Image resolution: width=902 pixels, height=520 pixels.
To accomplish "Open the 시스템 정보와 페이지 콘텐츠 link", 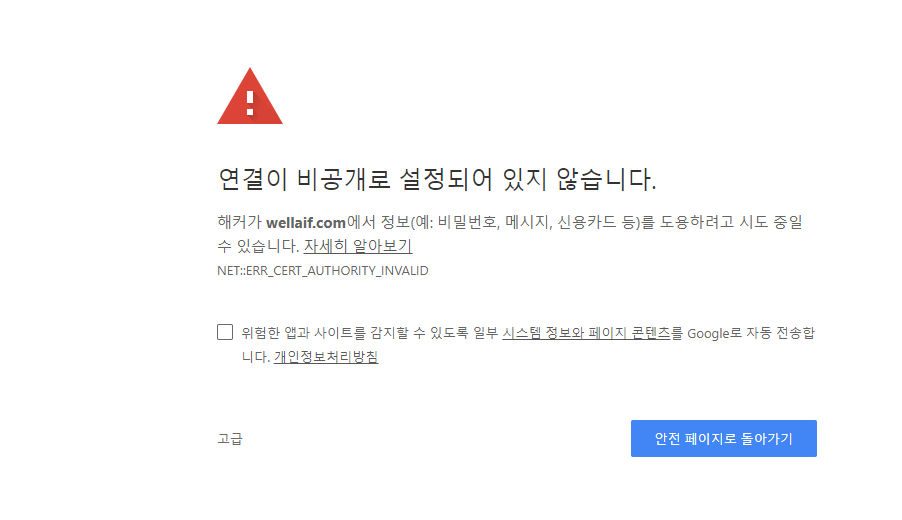I will pyautogui.click(x=586, y=332).
